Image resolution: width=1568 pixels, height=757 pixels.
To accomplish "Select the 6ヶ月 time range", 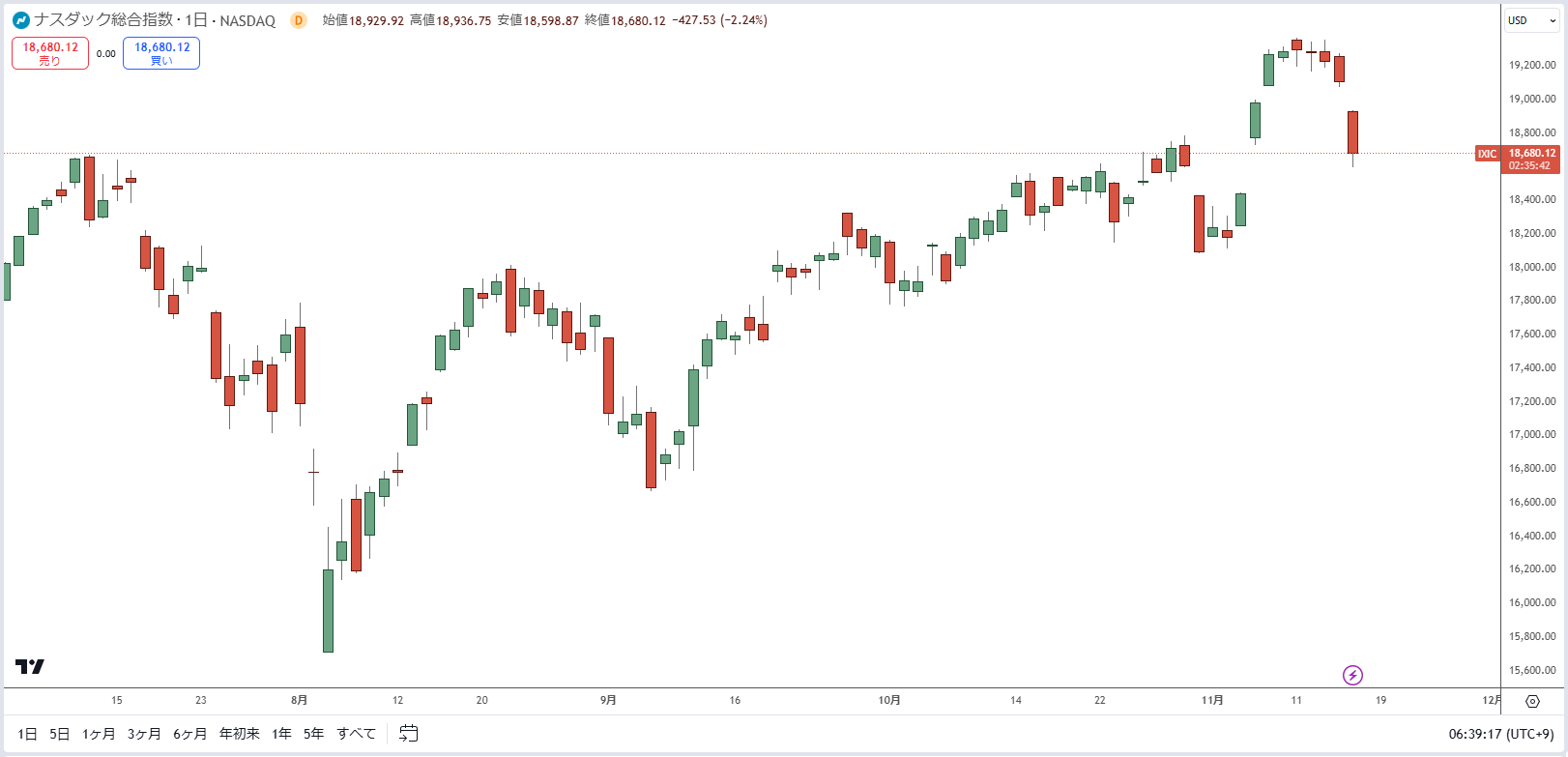I will (x=189, y=734).
